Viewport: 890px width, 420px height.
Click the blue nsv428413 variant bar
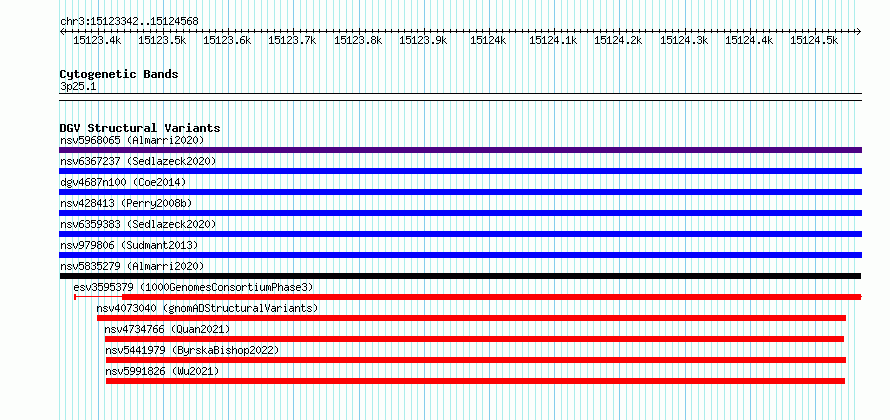[460, 213]
